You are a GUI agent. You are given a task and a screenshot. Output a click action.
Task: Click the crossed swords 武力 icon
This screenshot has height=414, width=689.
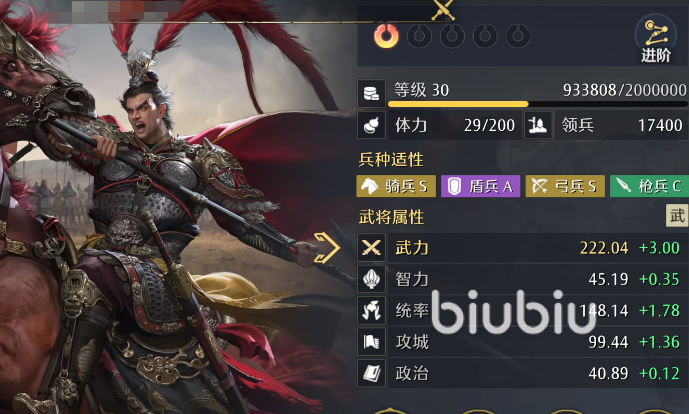371,248
